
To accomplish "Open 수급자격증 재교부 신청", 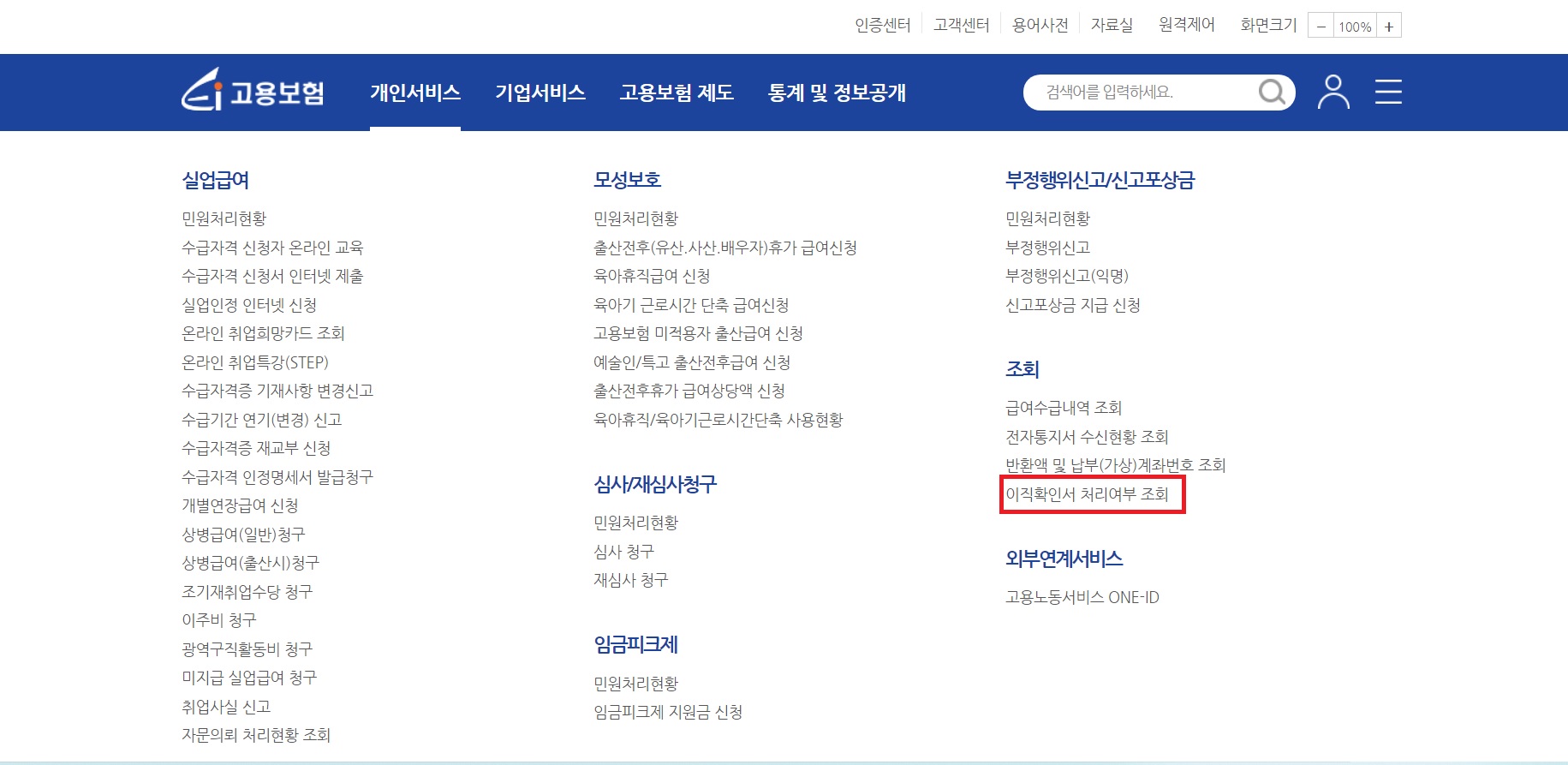I will pos(256,448).
